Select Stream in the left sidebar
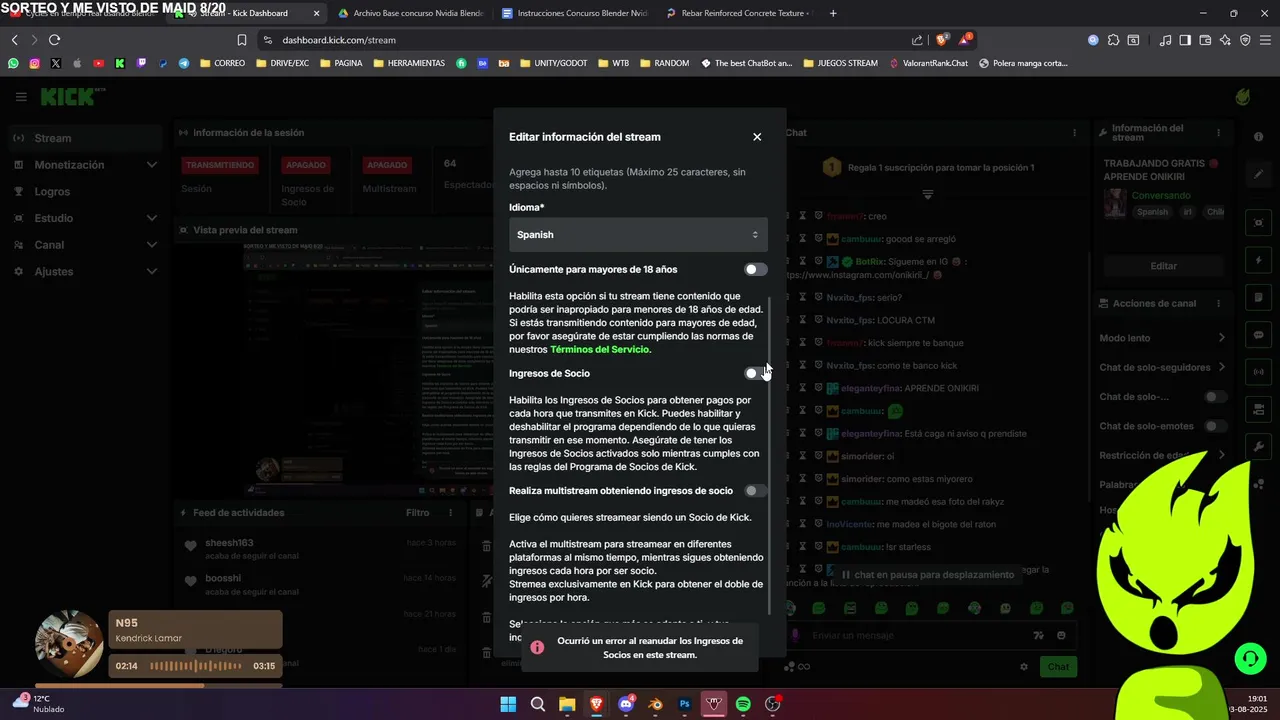 84,138
